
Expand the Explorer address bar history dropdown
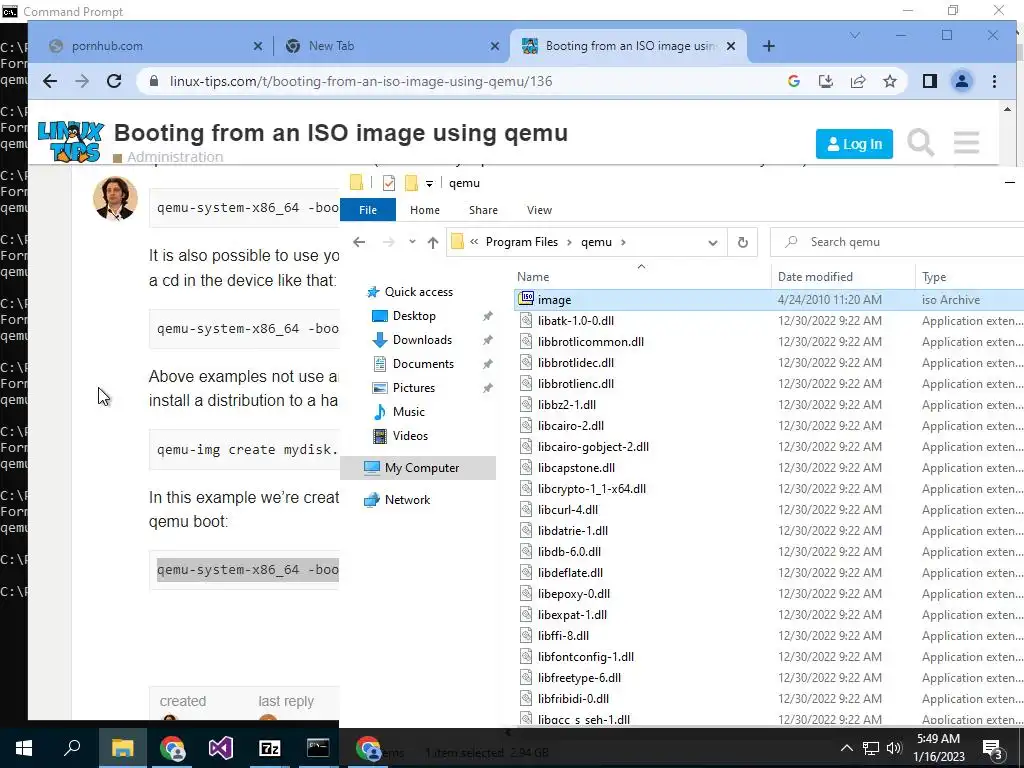pos(712,242)
